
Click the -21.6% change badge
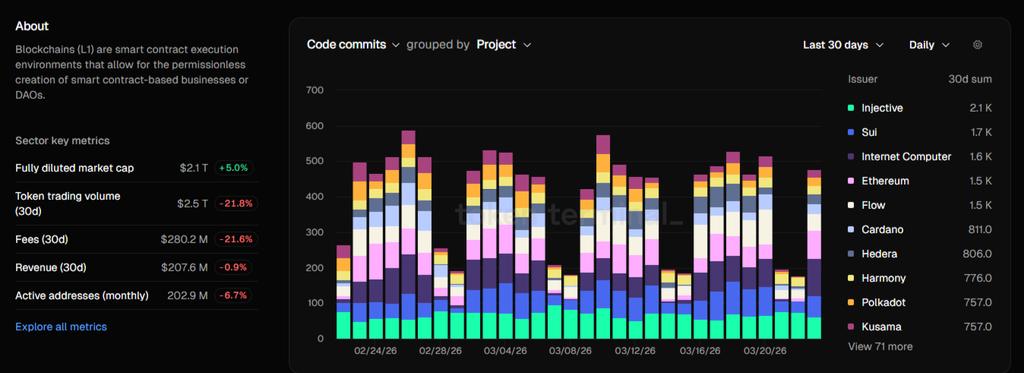pos(236,240)
